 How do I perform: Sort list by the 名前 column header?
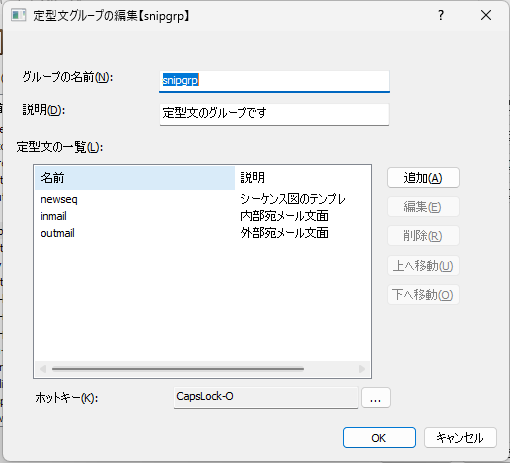click(x=135, y=178)
